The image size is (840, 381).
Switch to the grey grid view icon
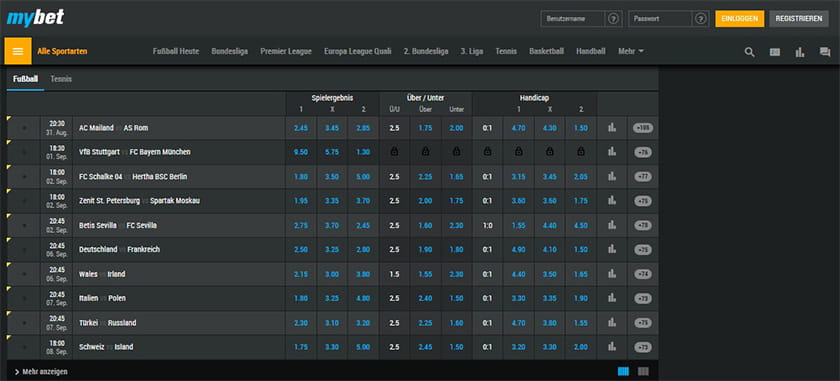coord(643,371)
